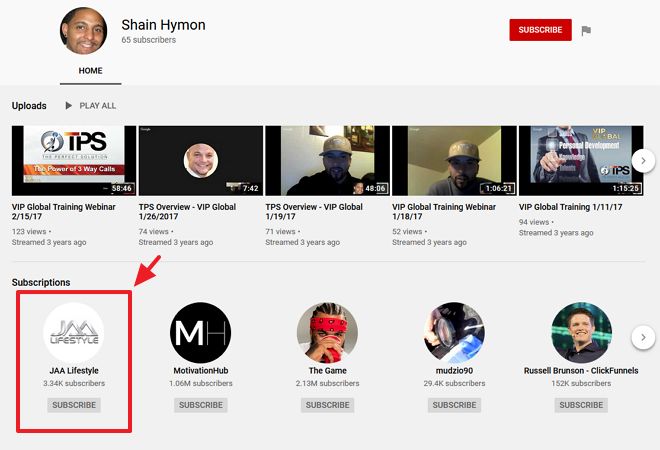The height and width of the screenshot is (450, 660).
Task: Click the 123 views text
Action: click(29, 232)
